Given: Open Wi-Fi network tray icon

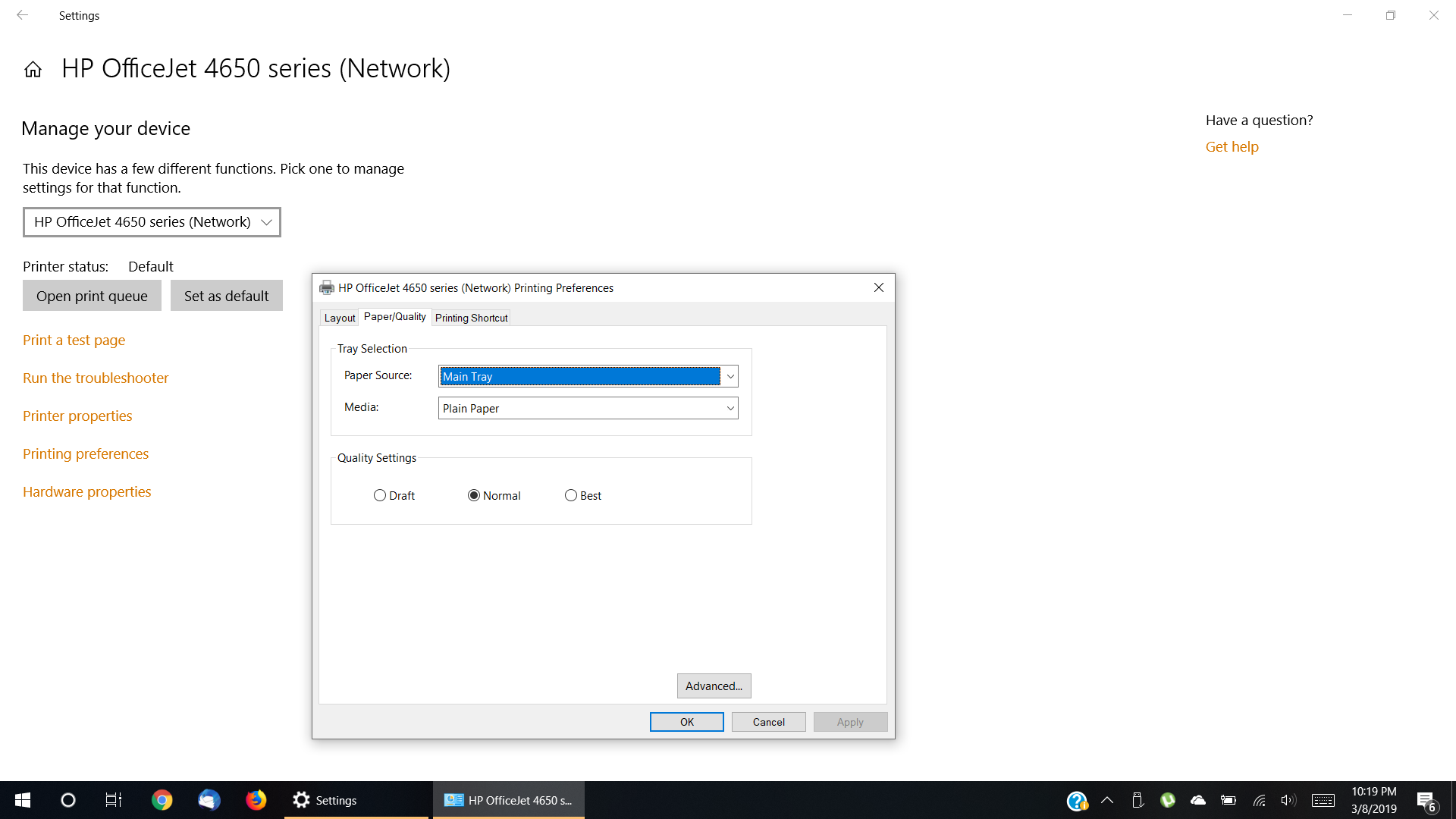Looking at the screenshot, I should pos(1260,800).
